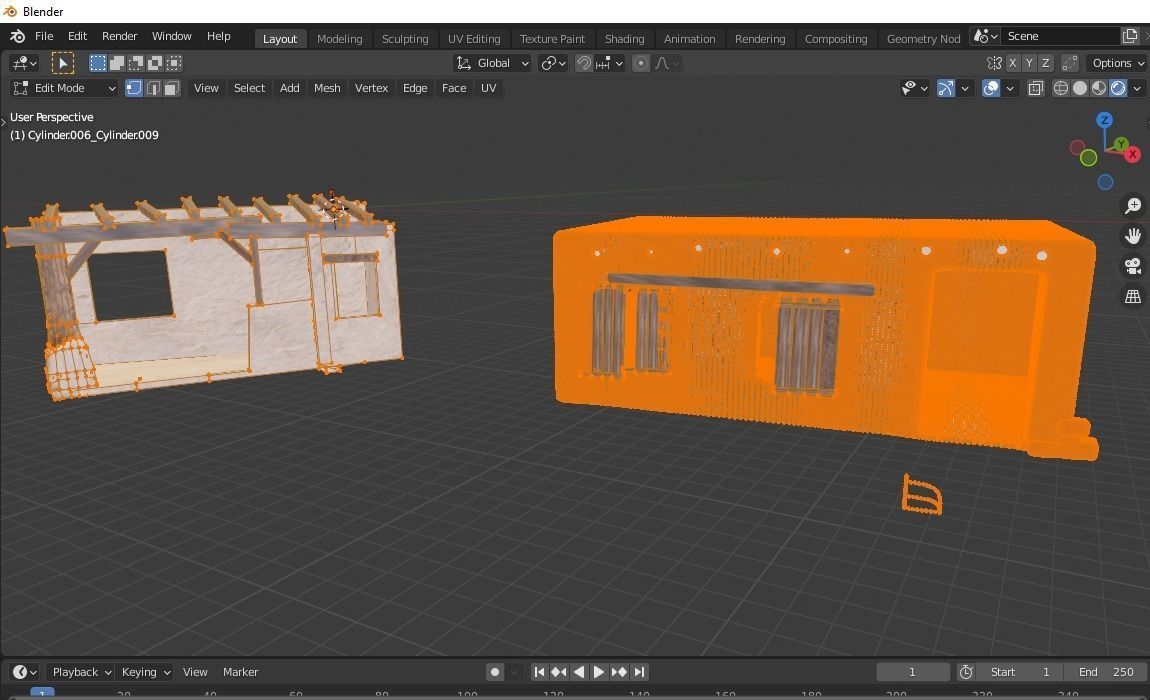
Task: Choose 'Extend selection' mode icon
Action: 117,63
